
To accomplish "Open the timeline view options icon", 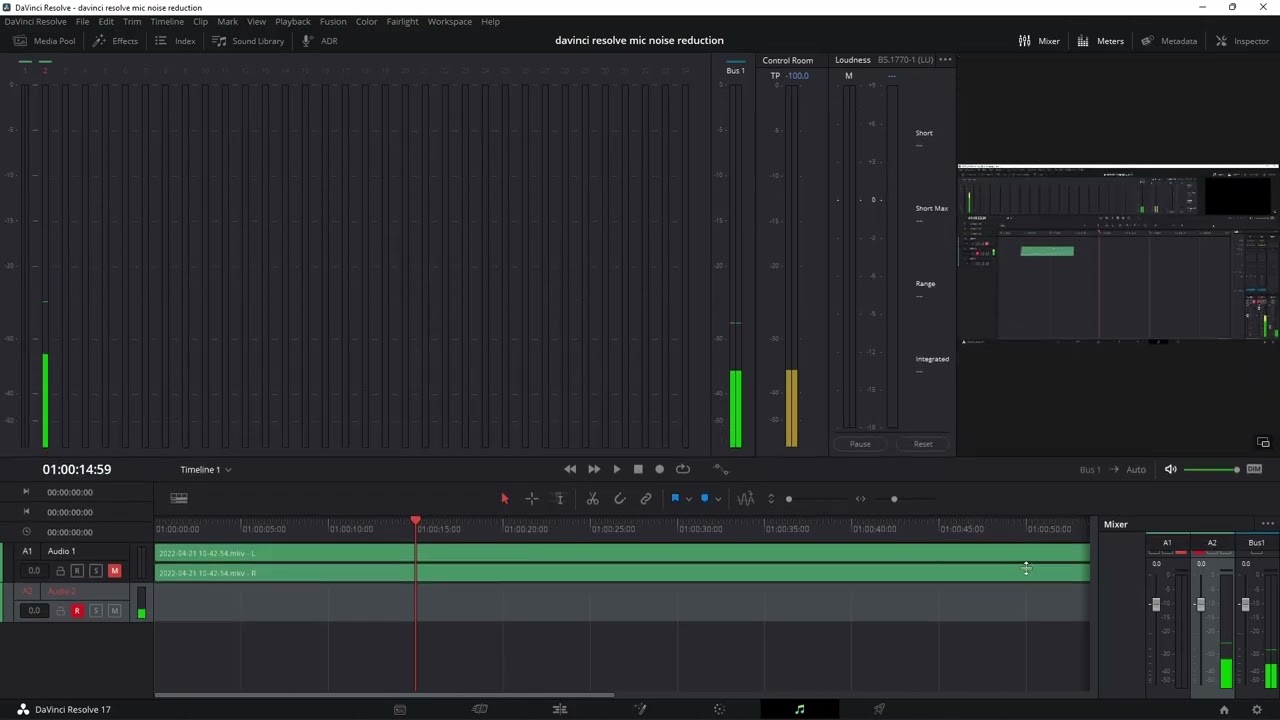I will point(179,498).
